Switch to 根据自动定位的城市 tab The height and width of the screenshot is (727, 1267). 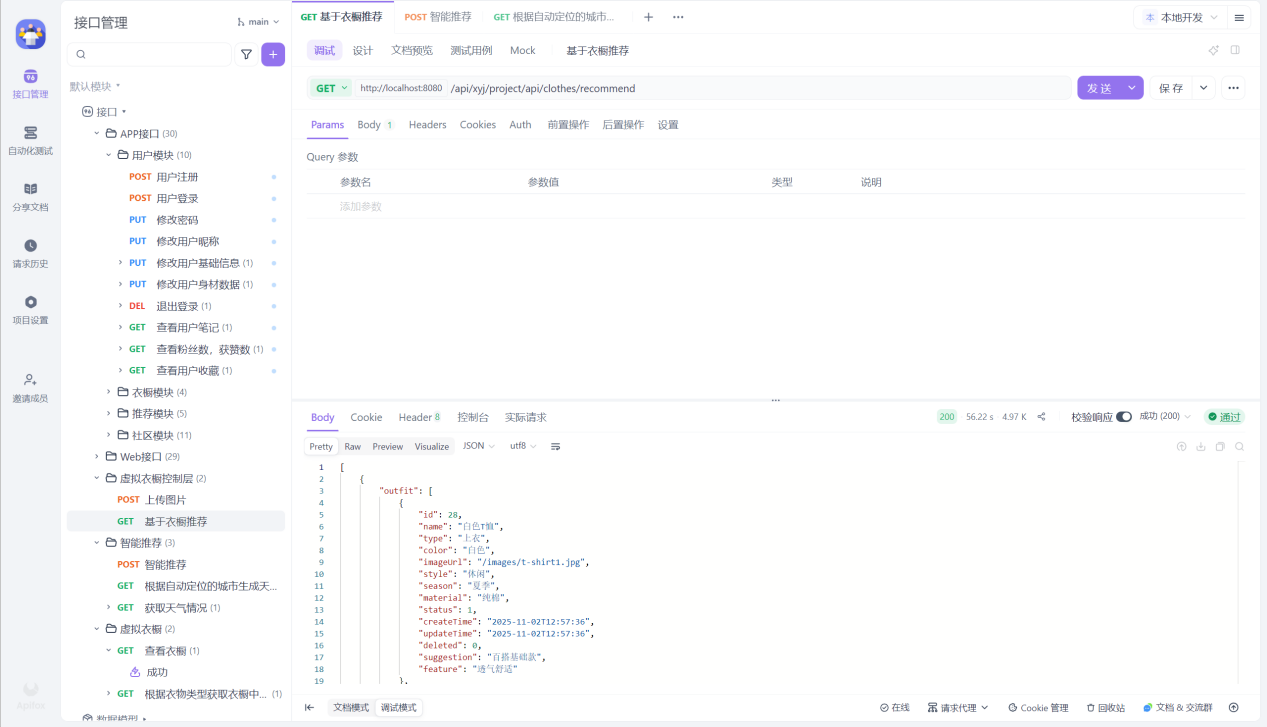(x=554, y=17)
